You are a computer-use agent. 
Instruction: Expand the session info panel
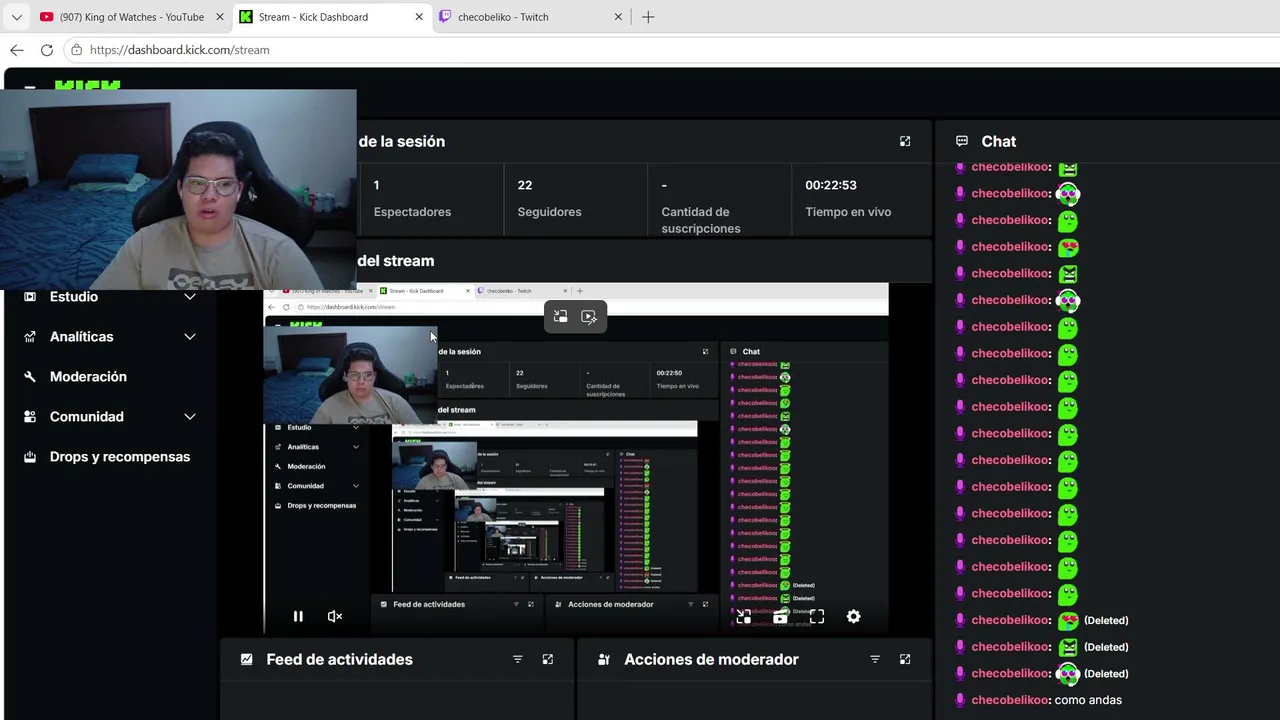(905, 141)
